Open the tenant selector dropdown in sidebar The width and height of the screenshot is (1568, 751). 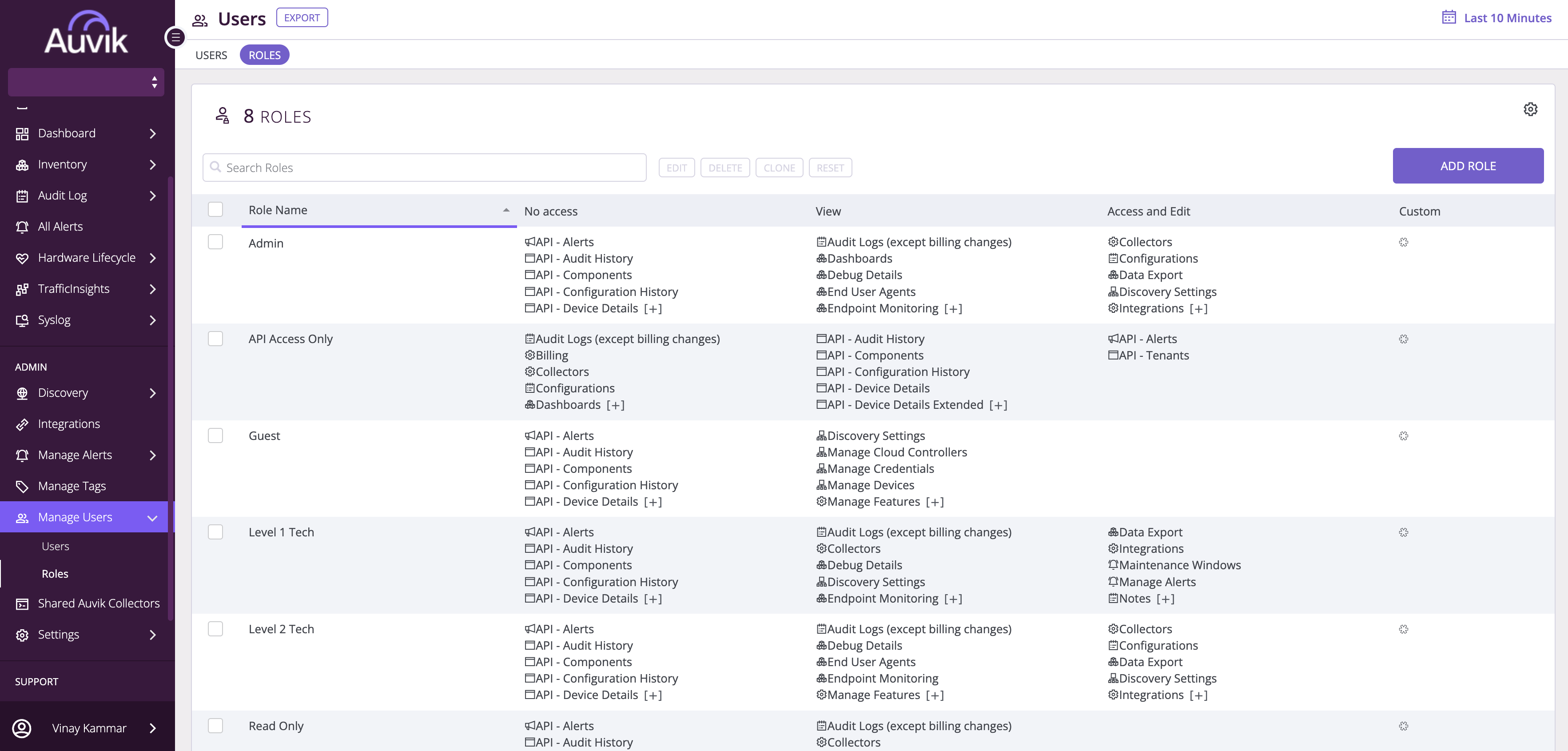[86, 82]
